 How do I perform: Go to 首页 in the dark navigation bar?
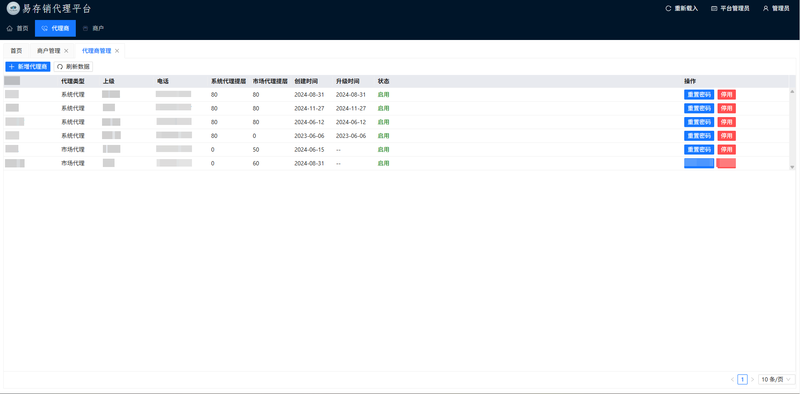coord(17,29)
